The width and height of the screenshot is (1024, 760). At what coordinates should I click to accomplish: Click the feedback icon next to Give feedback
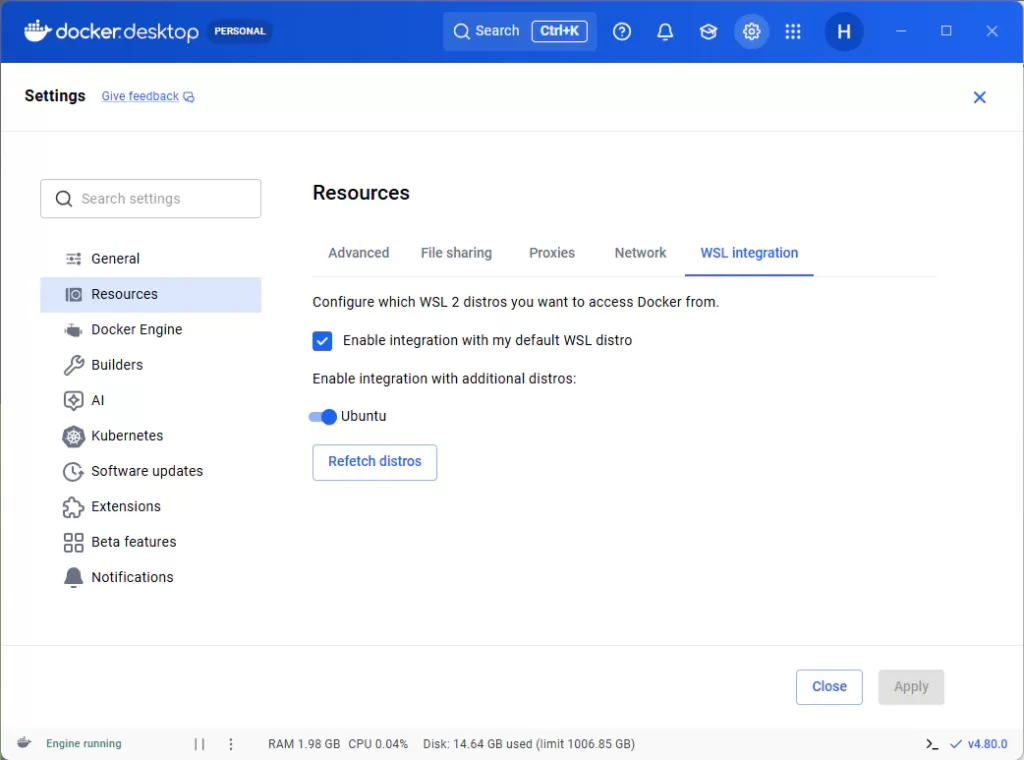pos(189,97)
